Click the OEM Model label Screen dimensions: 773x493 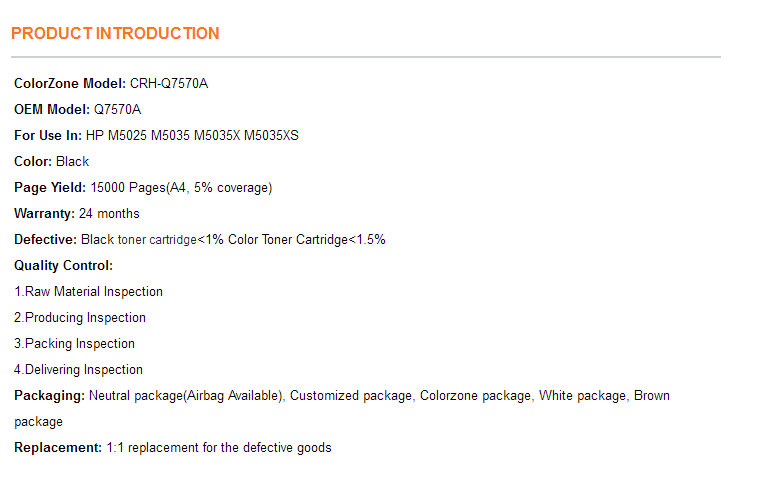52,109
